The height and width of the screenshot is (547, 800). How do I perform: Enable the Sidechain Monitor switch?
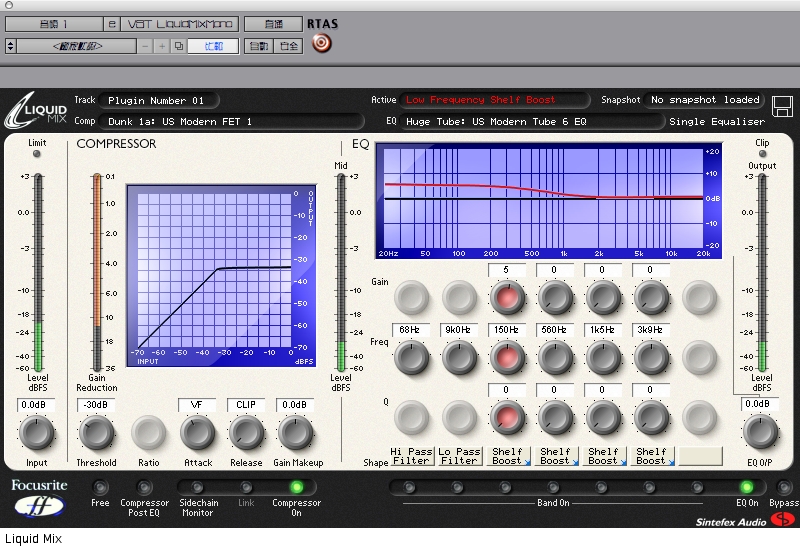197,487
